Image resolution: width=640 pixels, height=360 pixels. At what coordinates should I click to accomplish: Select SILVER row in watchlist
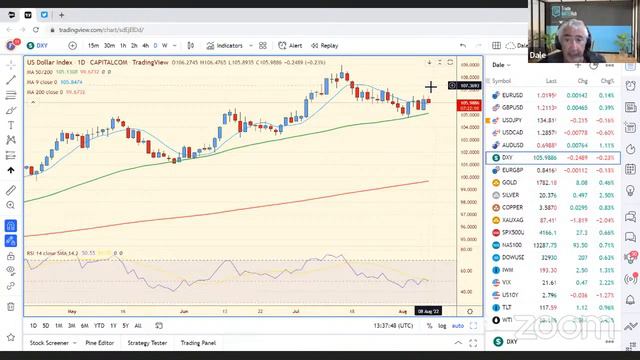click(553, 195)
